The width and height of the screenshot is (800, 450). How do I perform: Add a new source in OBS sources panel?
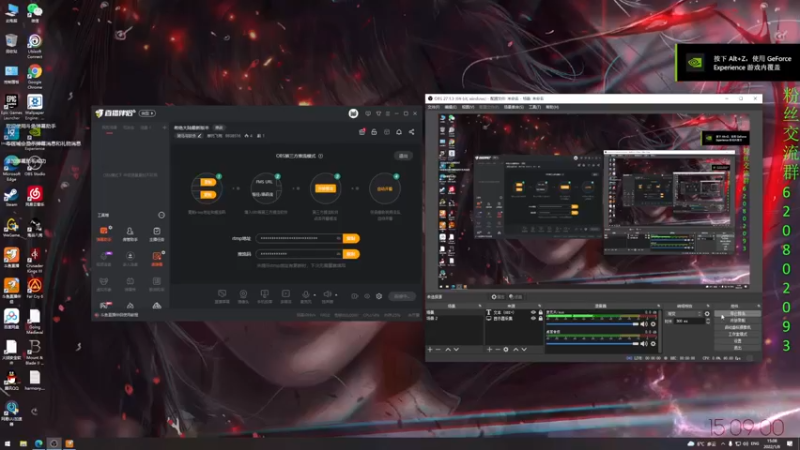pyautogui.click(x=489, y=349)
